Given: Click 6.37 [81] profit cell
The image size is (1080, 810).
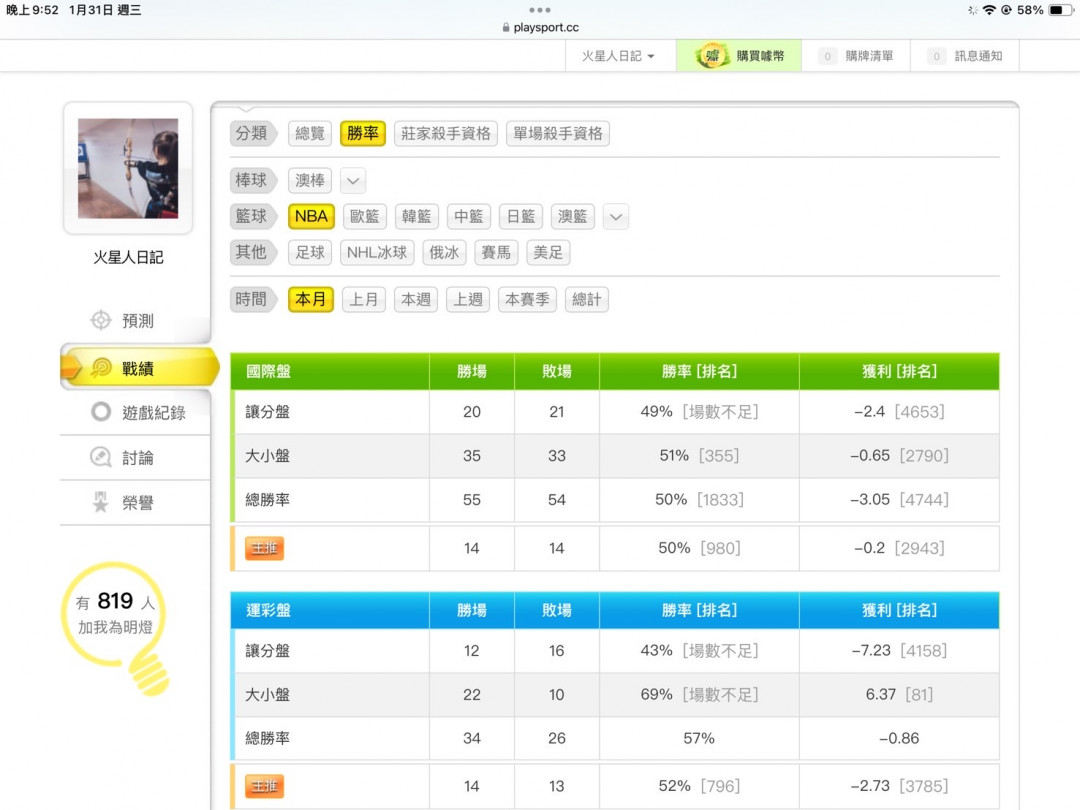Looking at the screenshot, I should 900,694.
